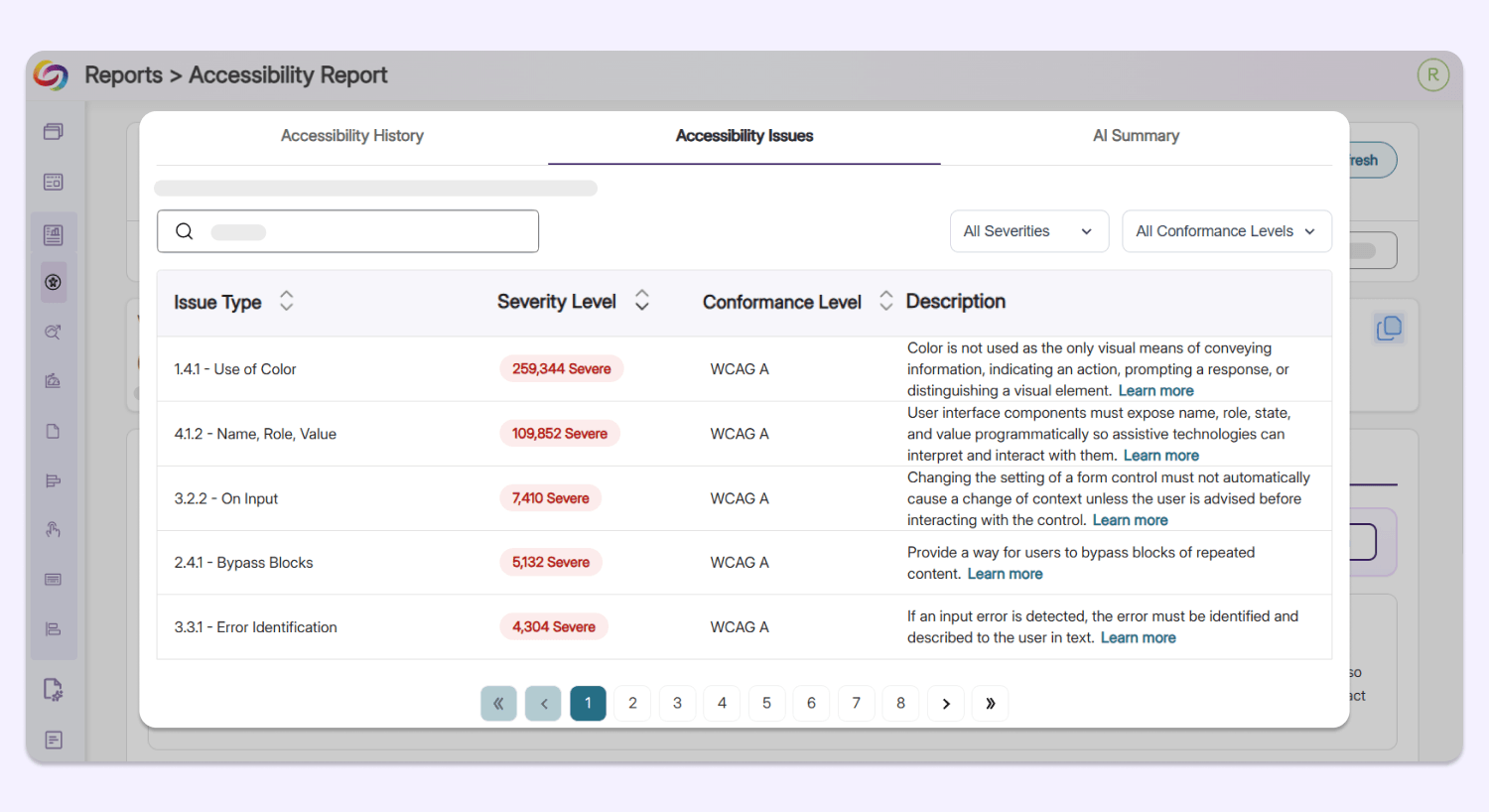Click the '1.4.1 - Use of Color' cell

point(235,369)
